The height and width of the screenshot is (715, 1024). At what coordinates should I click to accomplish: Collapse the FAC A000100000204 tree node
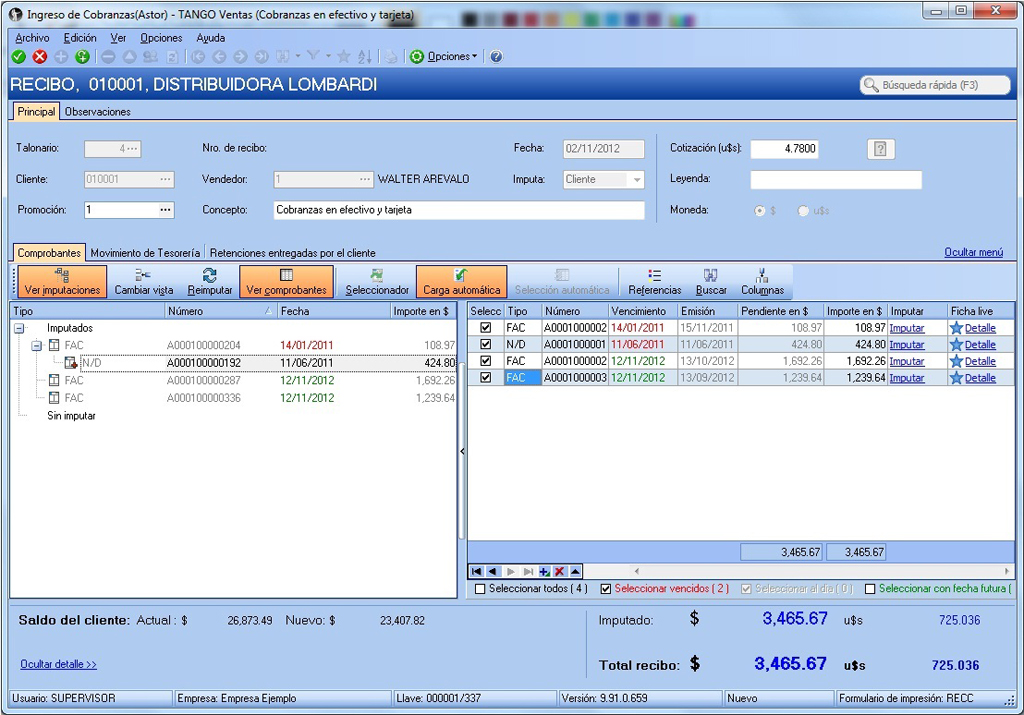click(x=37, y=345)
